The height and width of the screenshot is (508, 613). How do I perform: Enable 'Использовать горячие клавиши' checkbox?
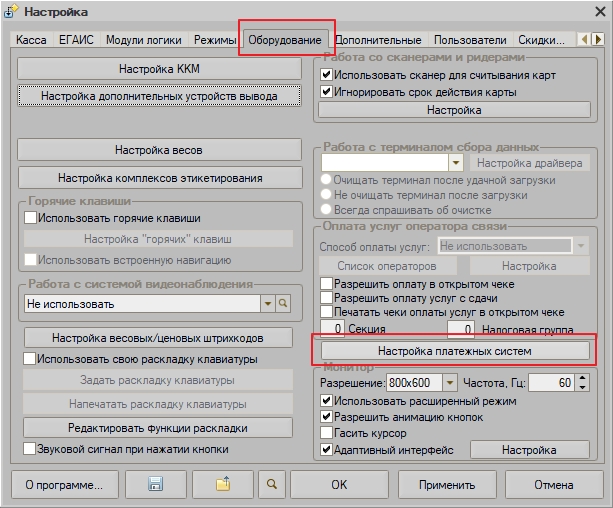pos(31,217)
